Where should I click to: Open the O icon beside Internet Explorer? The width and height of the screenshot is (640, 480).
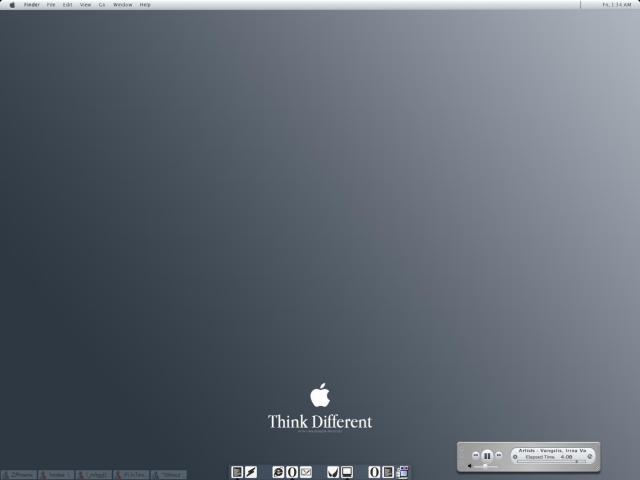[x=292, y=472]
